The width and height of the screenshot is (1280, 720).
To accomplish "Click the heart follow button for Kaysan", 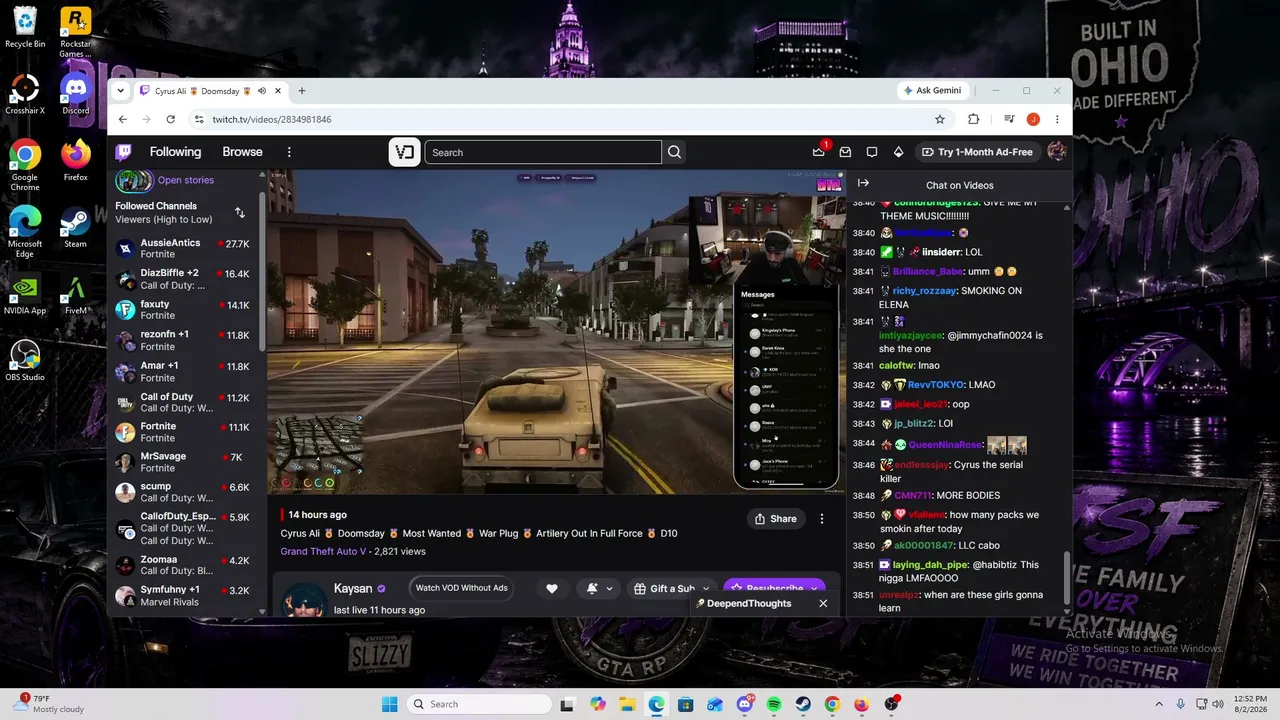I will [x=551, y=589].
